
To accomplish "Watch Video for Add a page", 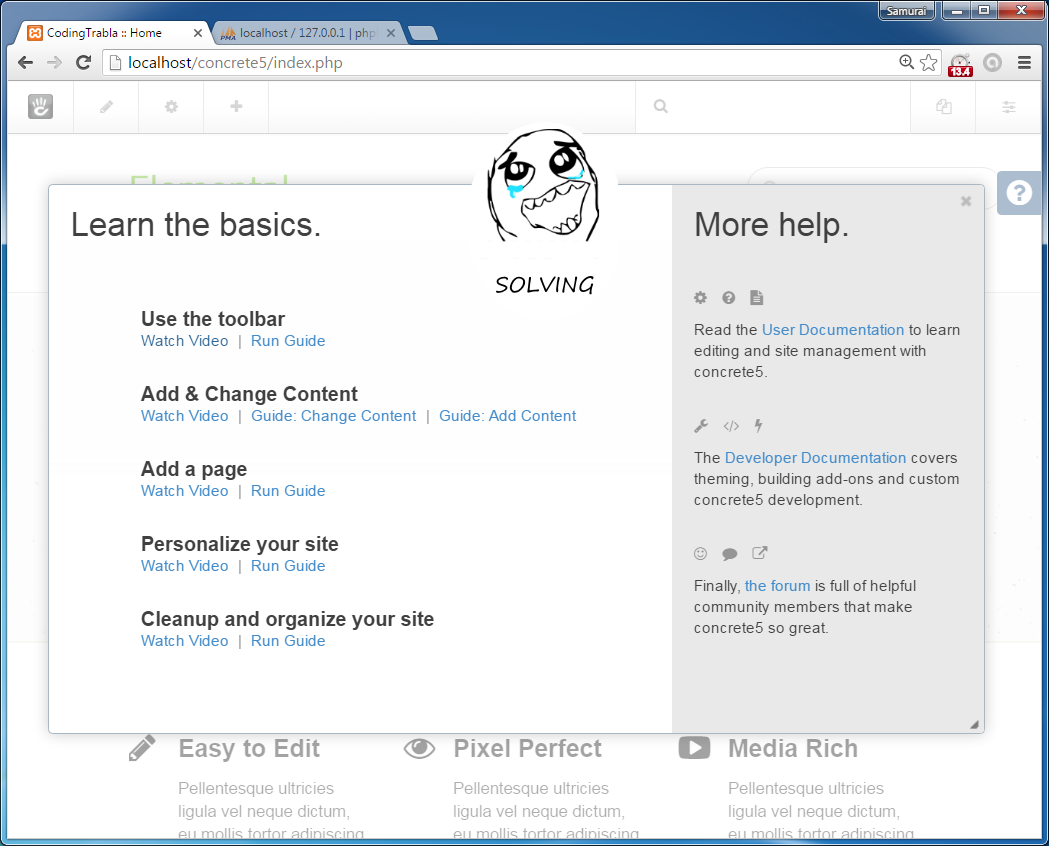I will (x=185, y=491).
